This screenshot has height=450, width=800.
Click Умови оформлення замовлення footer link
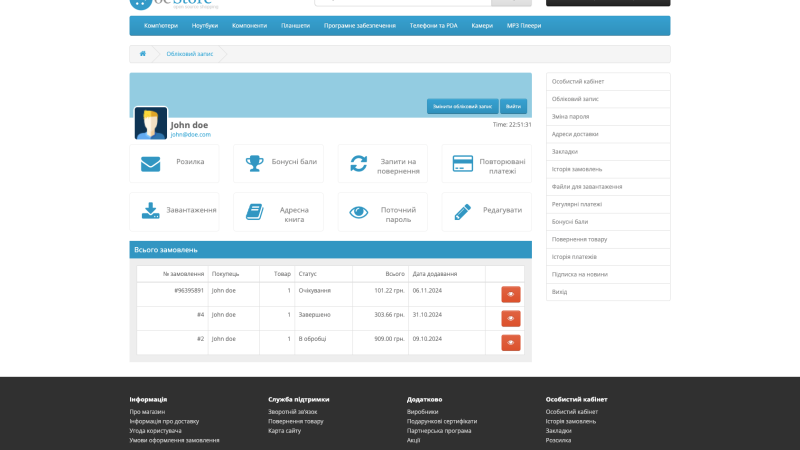coord(174,440)
